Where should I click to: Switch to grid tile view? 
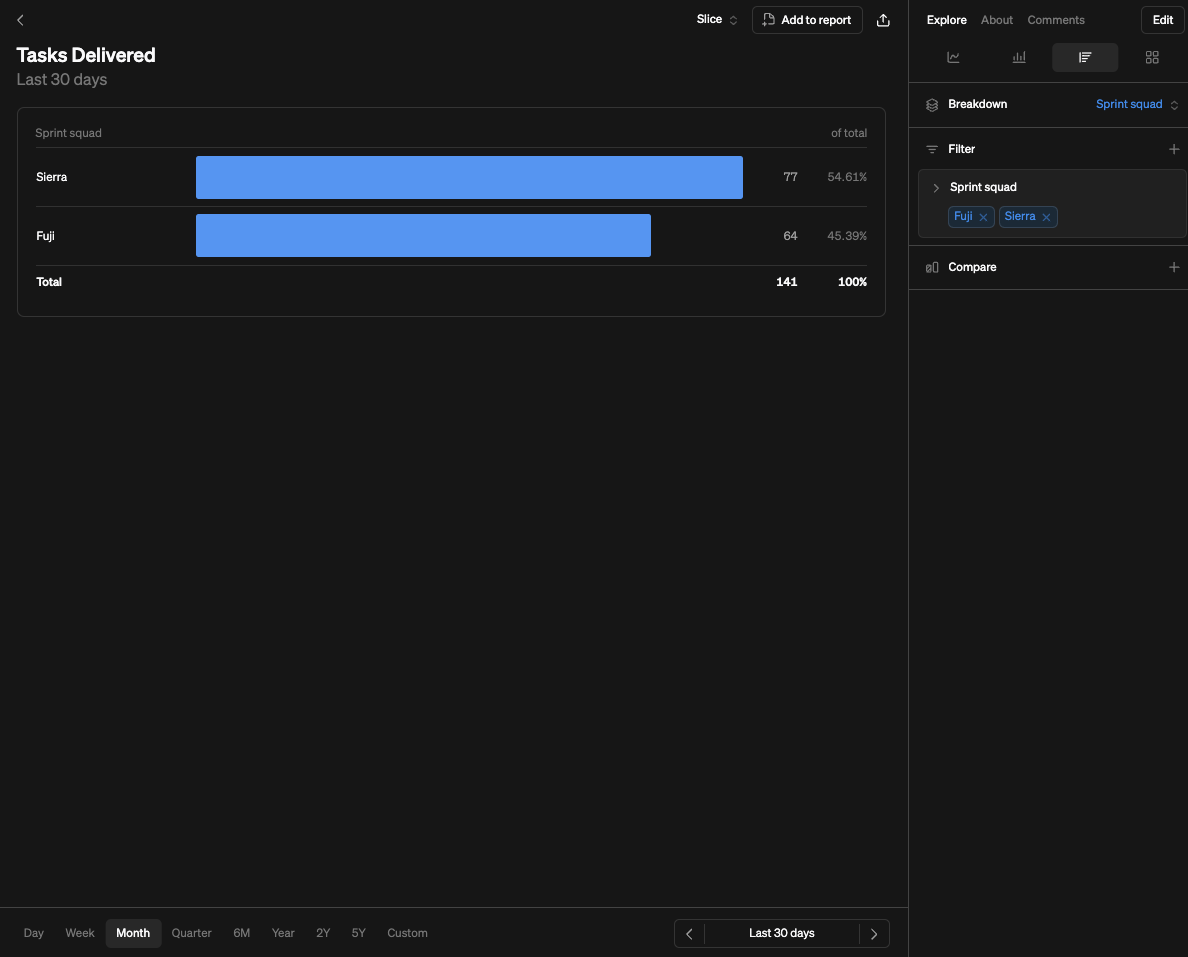click(x=1152, y=58)
